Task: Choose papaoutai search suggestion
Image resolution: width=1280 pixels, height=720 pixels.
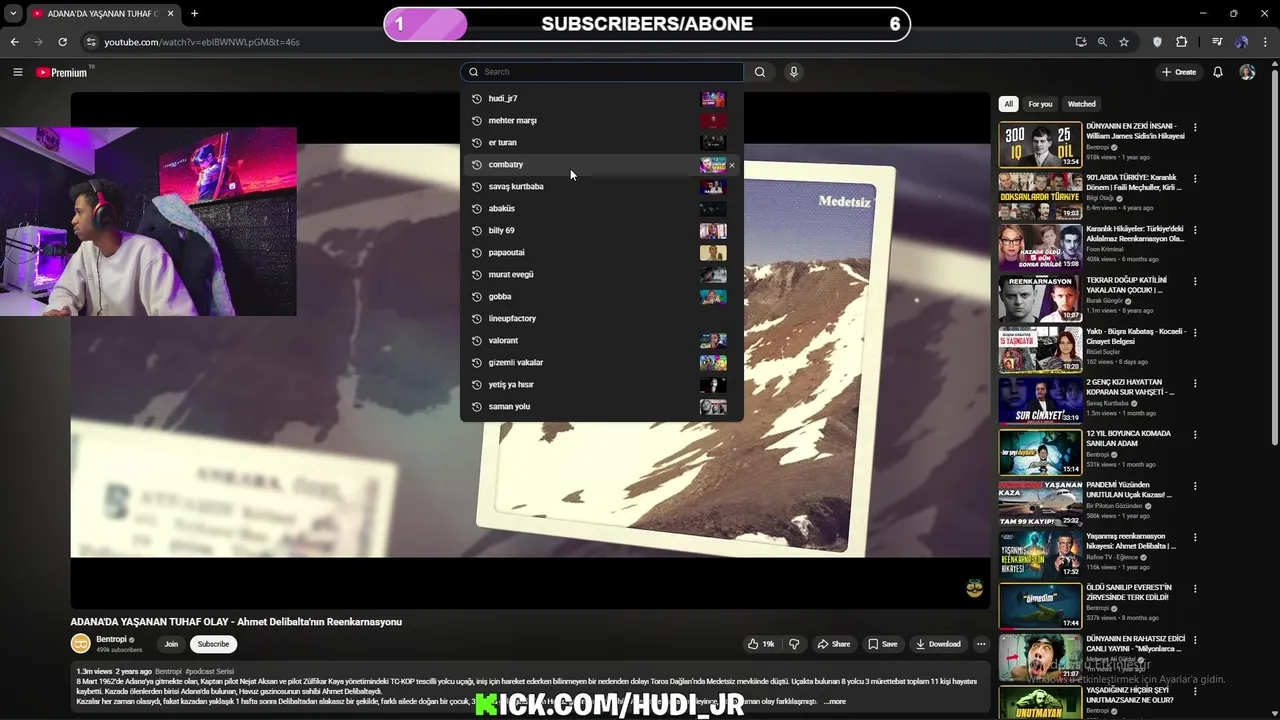Action: click(x=602, y=252)
